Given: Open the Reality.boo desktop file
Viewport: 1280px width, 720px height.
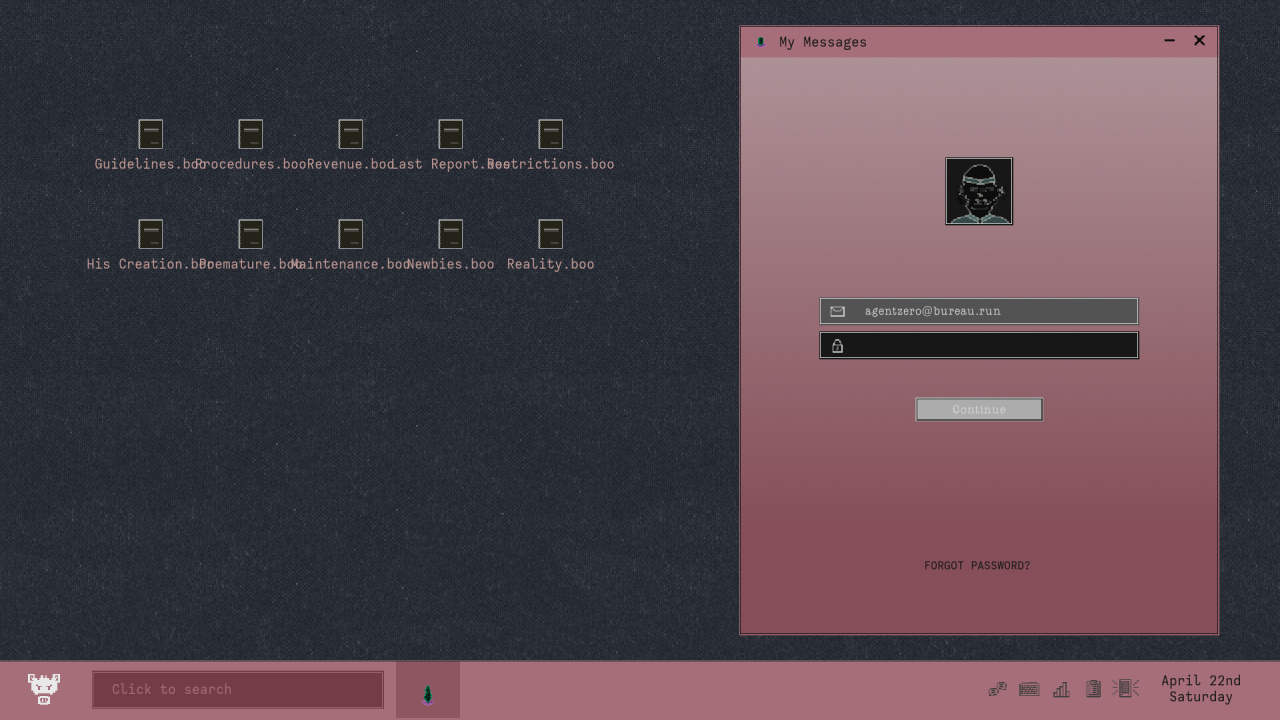Looking at the screenshot, I should pos(550,234).
